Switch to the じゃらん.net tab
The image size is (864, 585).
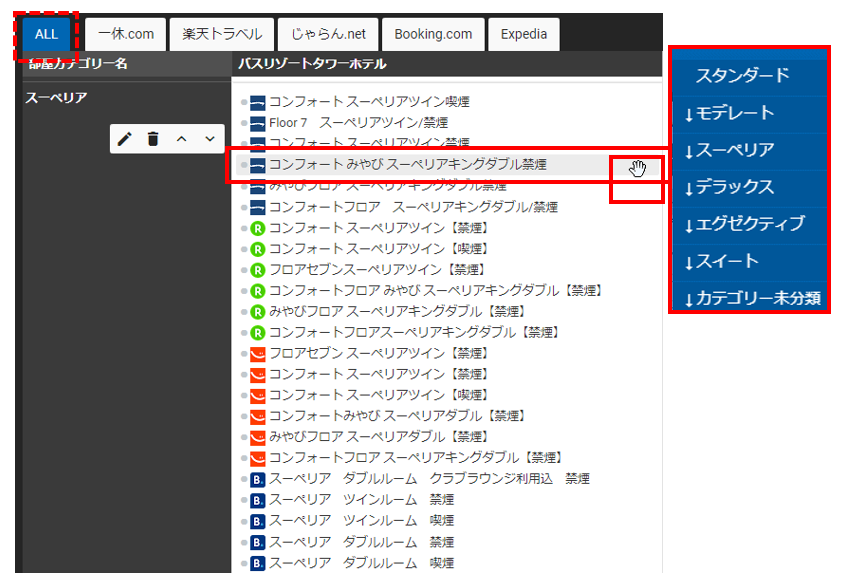[x=328, y=34]
